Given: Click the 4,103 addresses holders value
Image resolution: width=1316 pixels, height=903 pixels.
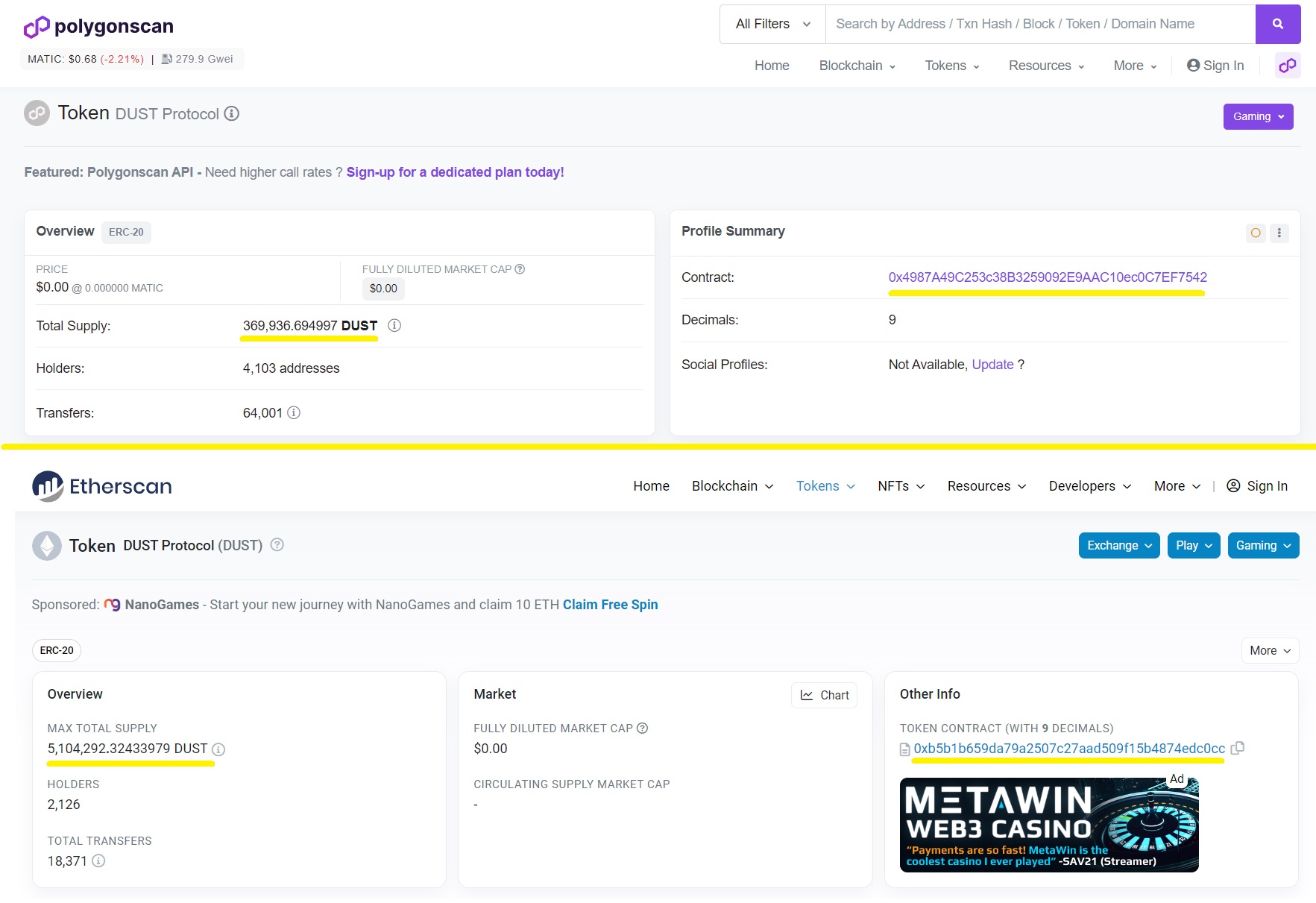Looking at the screenshot, I should tap(291, 368).
